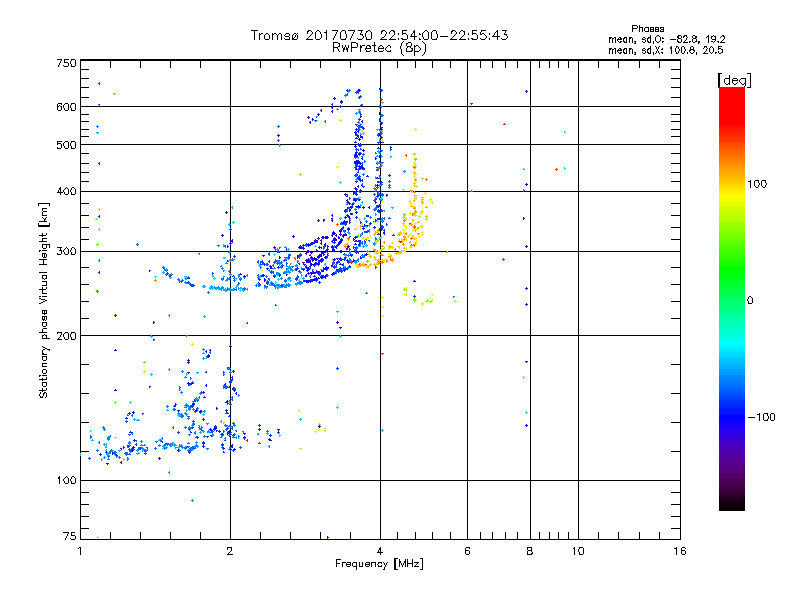Click the "Phases" heading text
Viewport: 800px width, 600px height.
(647, 29)
